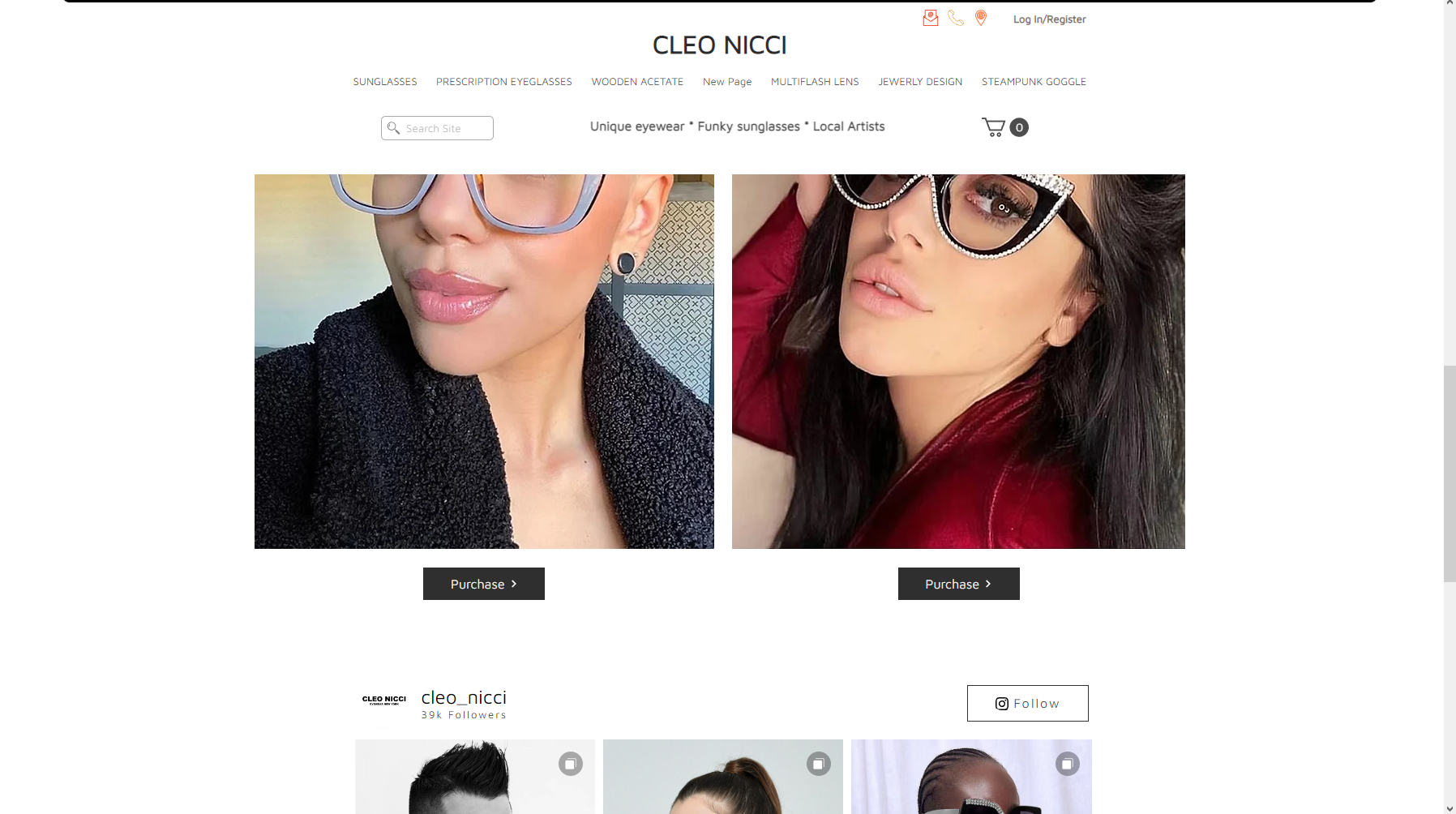This screenshot has height=814, width=1456.
Task: Click the Search Site input field
Action: [437, 128]
